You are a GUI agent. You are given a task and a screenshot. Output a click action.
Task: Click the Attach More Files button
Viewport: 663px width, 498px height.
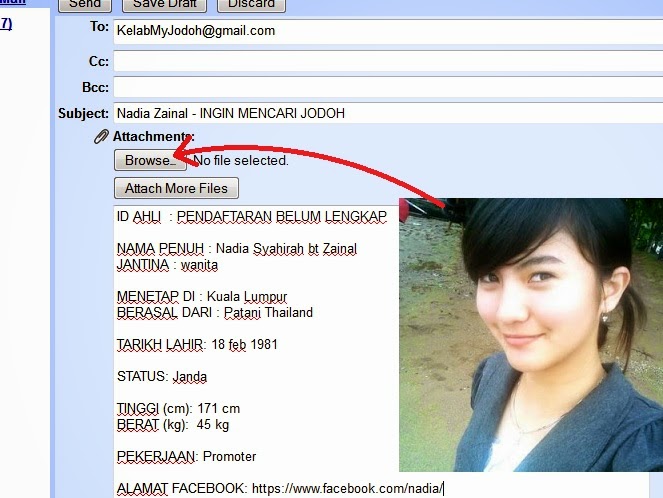[x=176, y=188]
